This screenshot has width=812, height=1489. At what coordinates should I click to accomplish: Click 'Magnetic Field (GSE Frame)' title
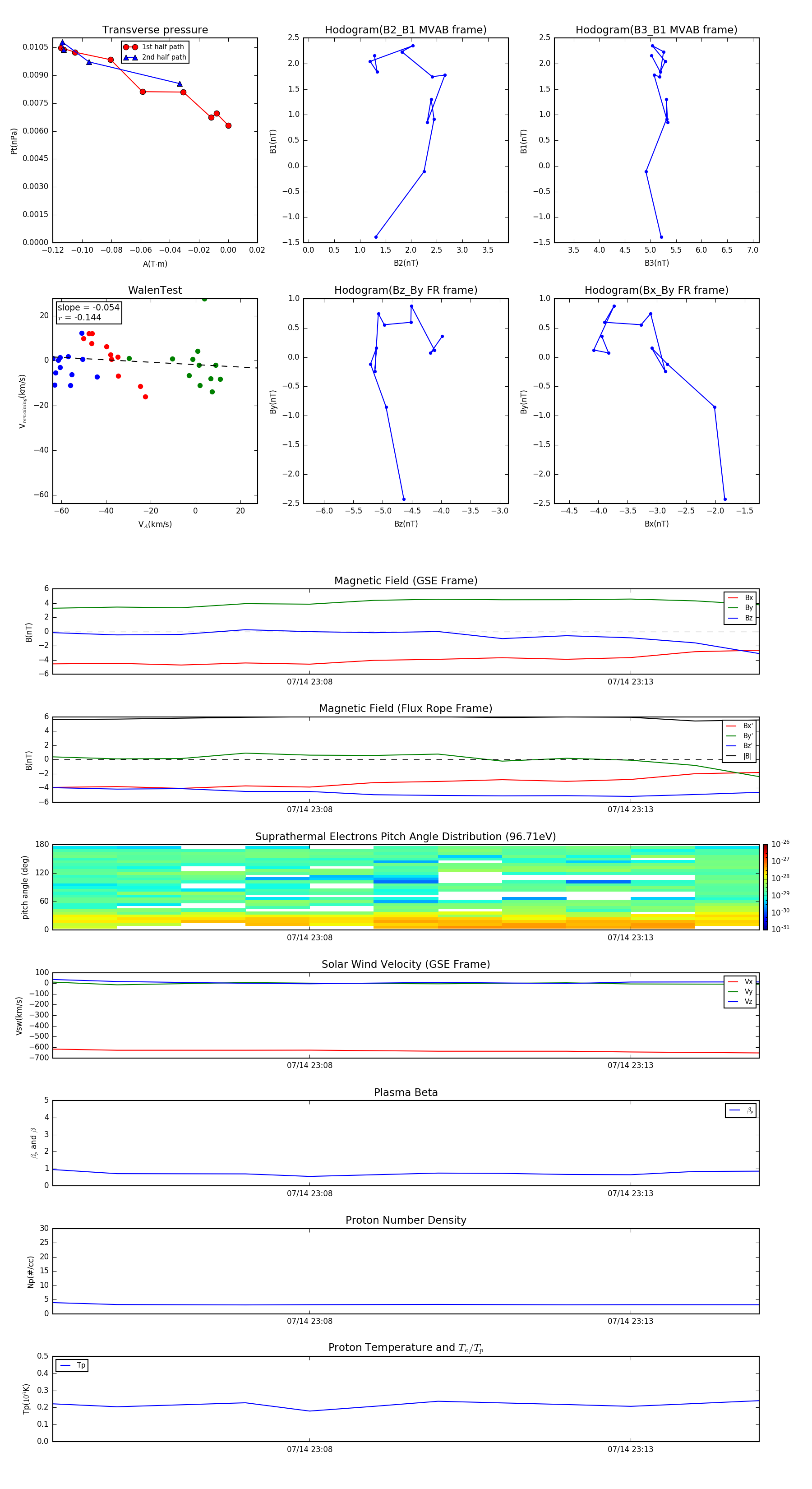coord(406,580)
